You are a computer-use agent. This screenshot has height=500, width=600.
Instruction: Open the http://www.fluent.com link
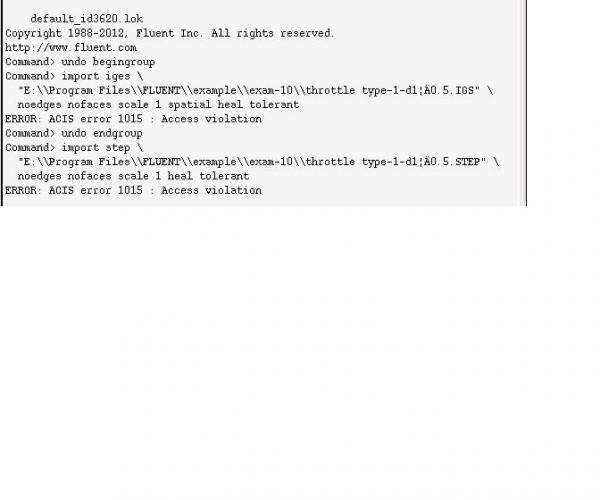[x=71, y=48]
